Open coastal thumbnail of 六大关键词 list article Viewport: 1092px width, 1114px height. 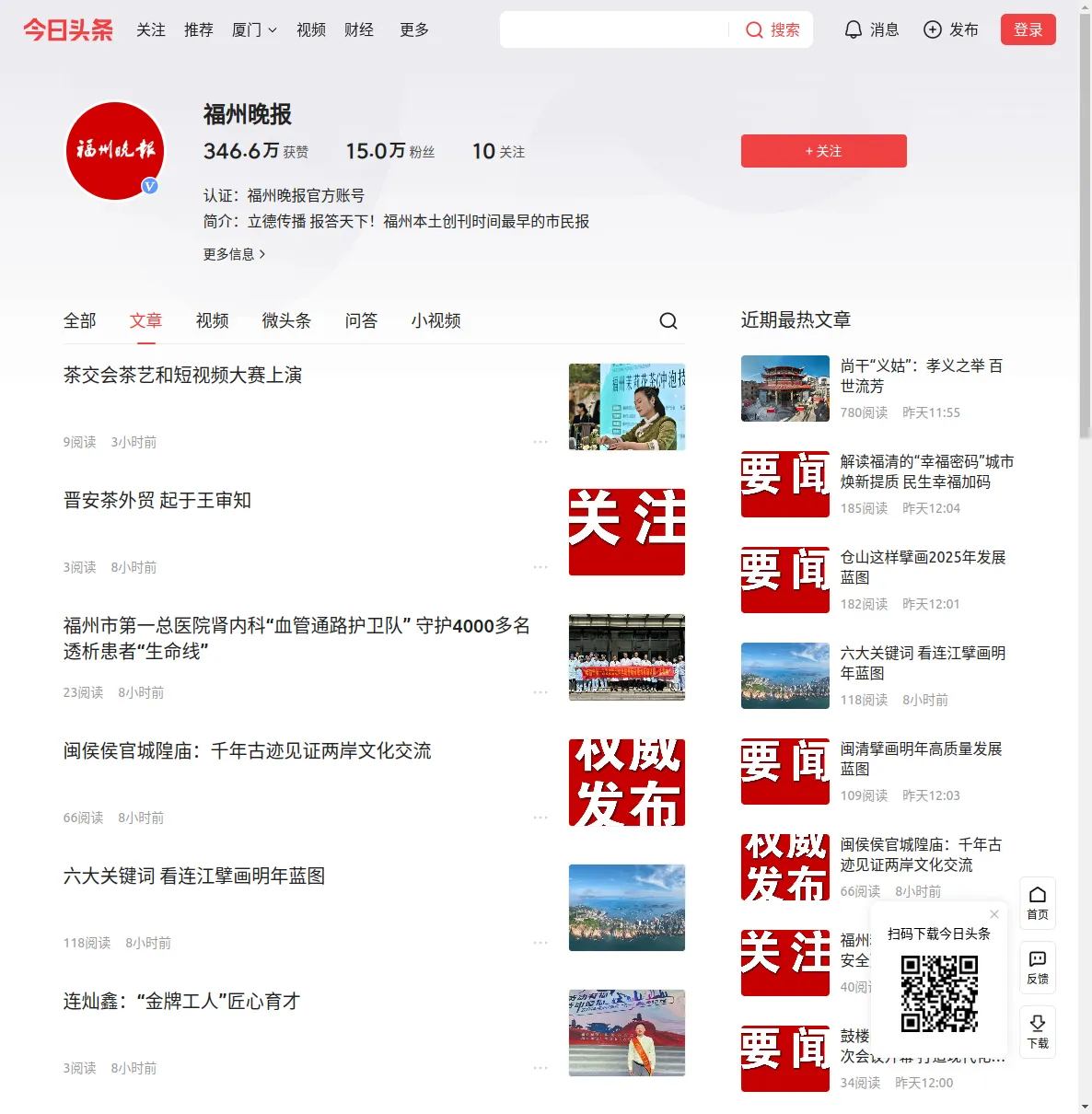coord(627,908)
